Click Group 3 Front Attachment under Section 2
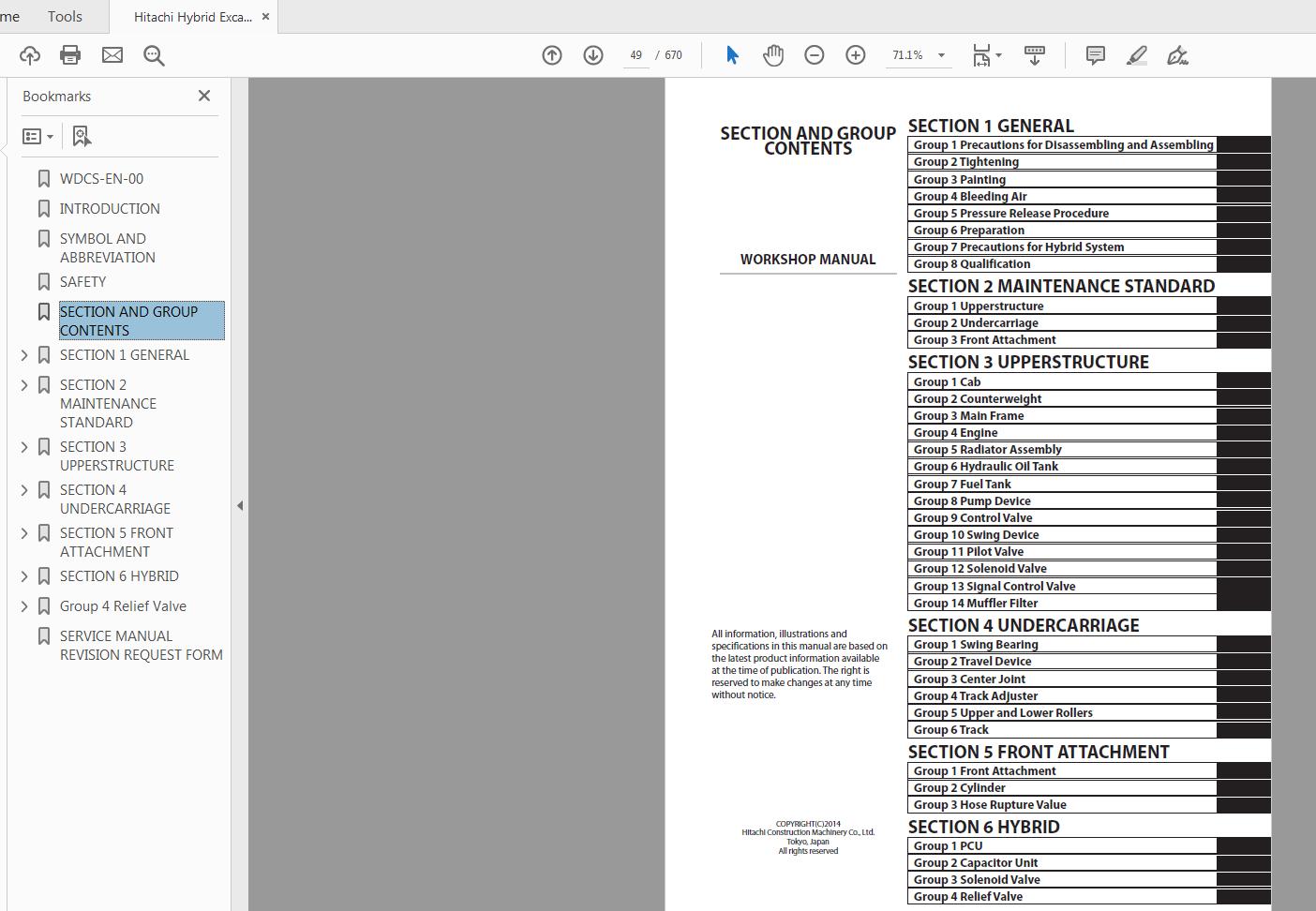 985,340
